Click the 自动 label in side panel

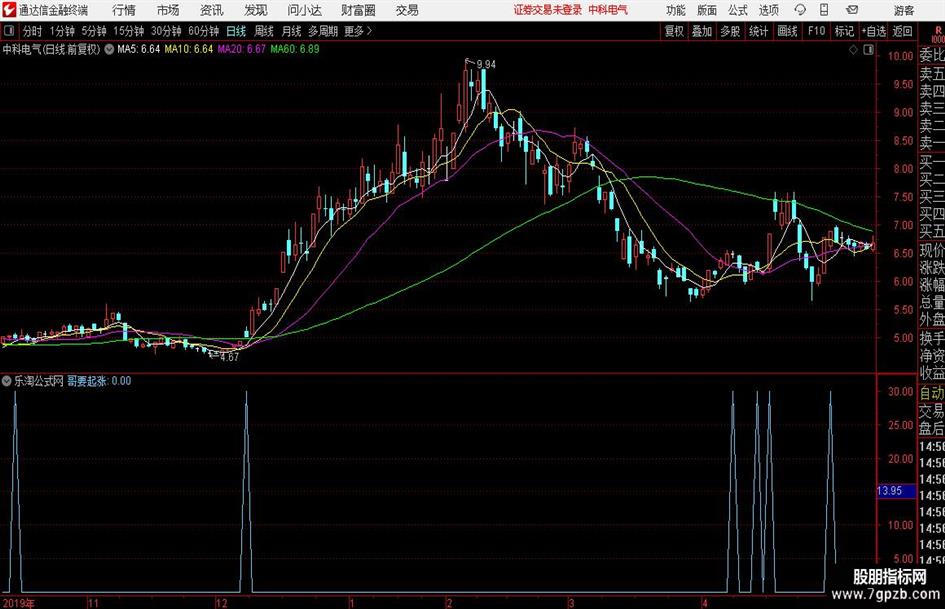[932, 393]
